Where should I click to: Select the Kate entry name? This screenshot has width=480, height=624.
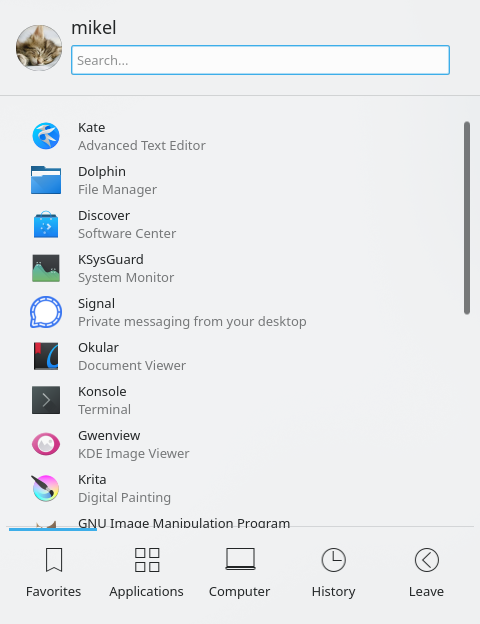tap(92, 127)
